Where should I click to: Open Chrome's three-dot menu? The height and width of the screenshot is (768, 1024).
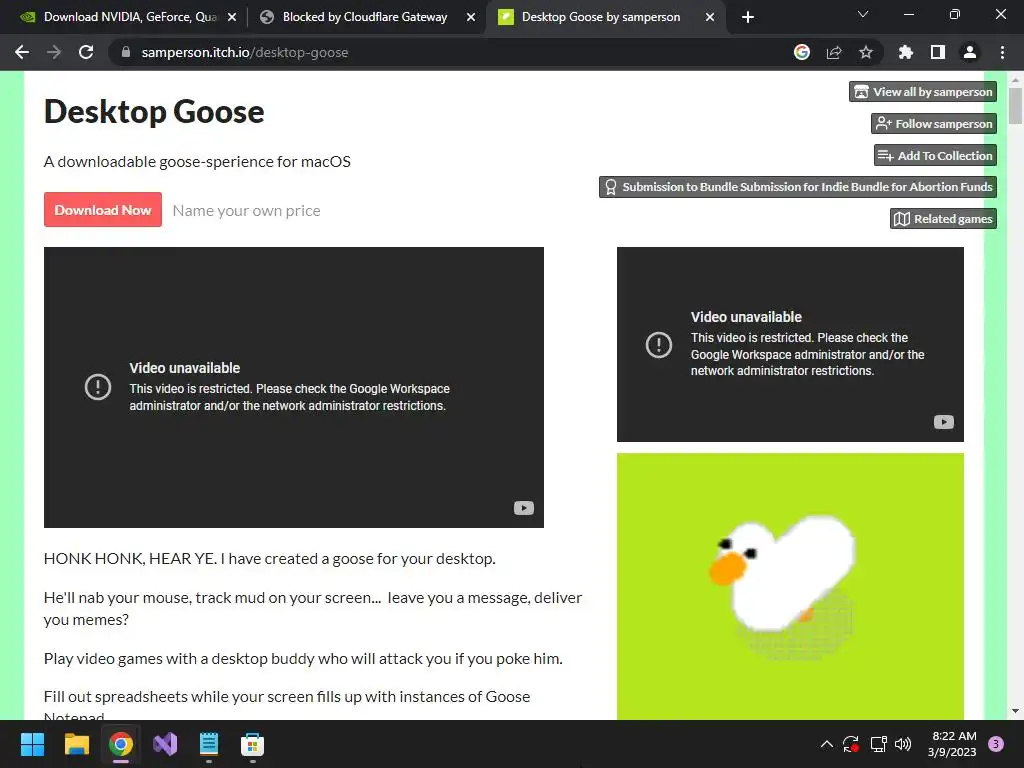coord(1002,52)
